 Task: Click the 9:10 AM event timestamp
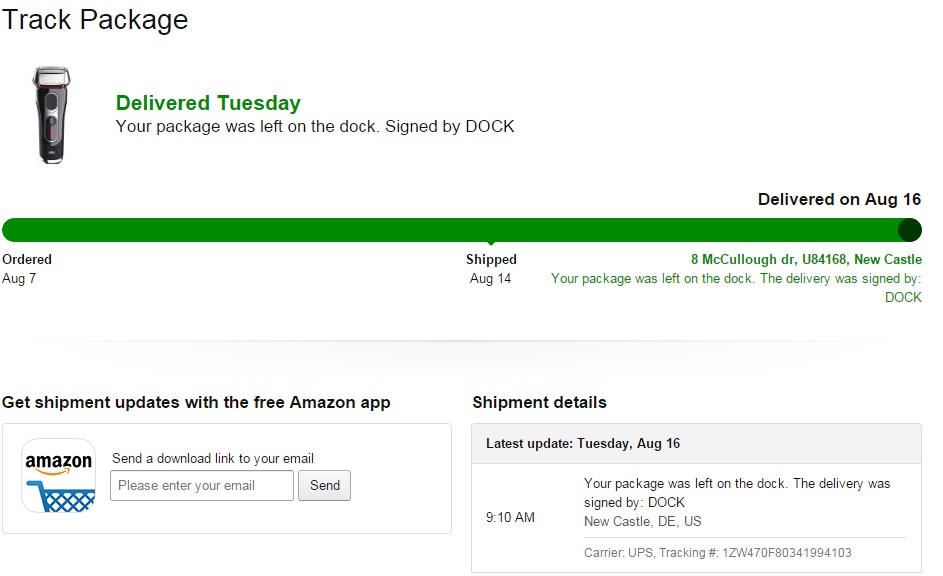click(510, 517)
